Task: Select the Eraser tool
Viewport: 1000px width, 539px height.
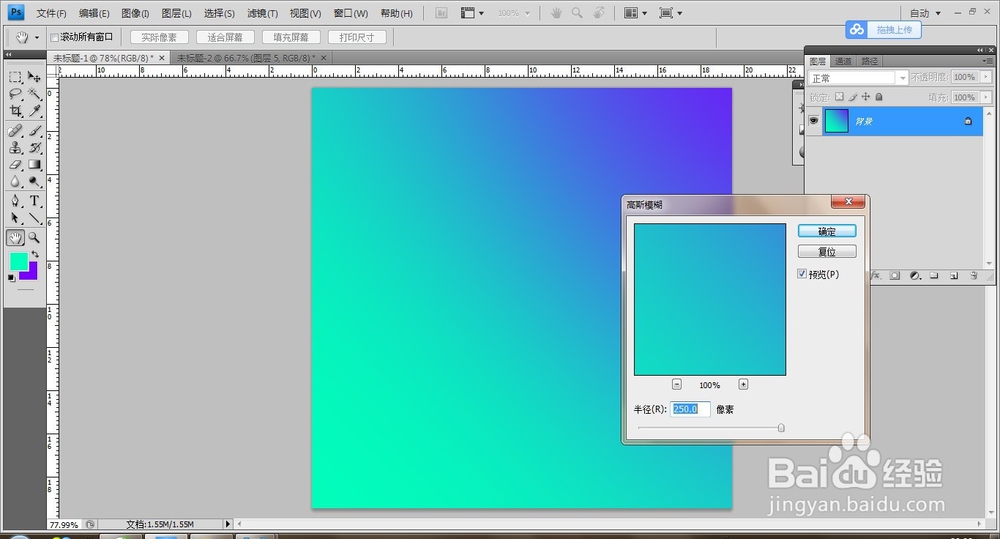Action: point(15,165)
